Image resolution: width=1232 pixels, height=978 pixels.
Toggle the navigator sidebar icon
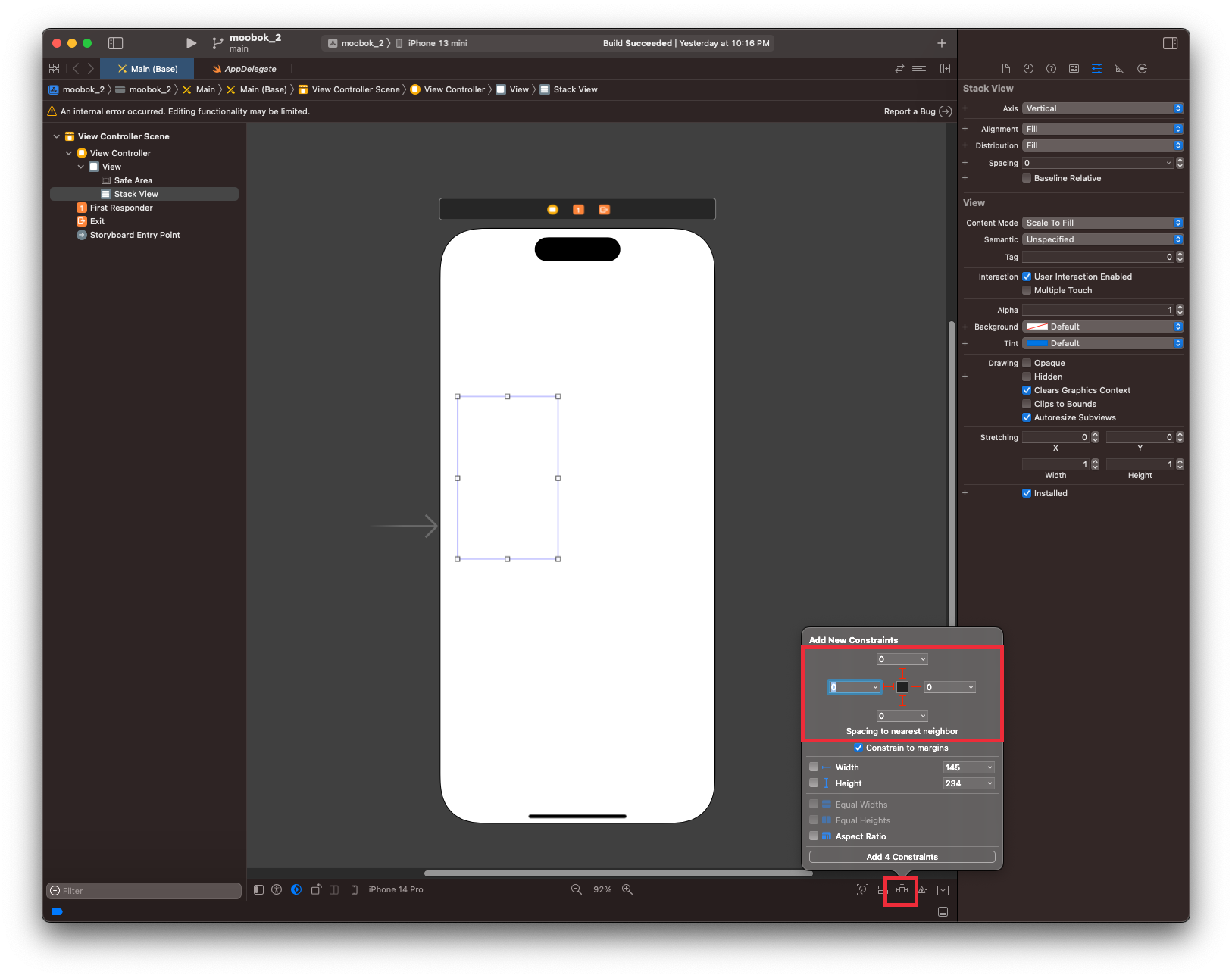click(x=116, y=43)
